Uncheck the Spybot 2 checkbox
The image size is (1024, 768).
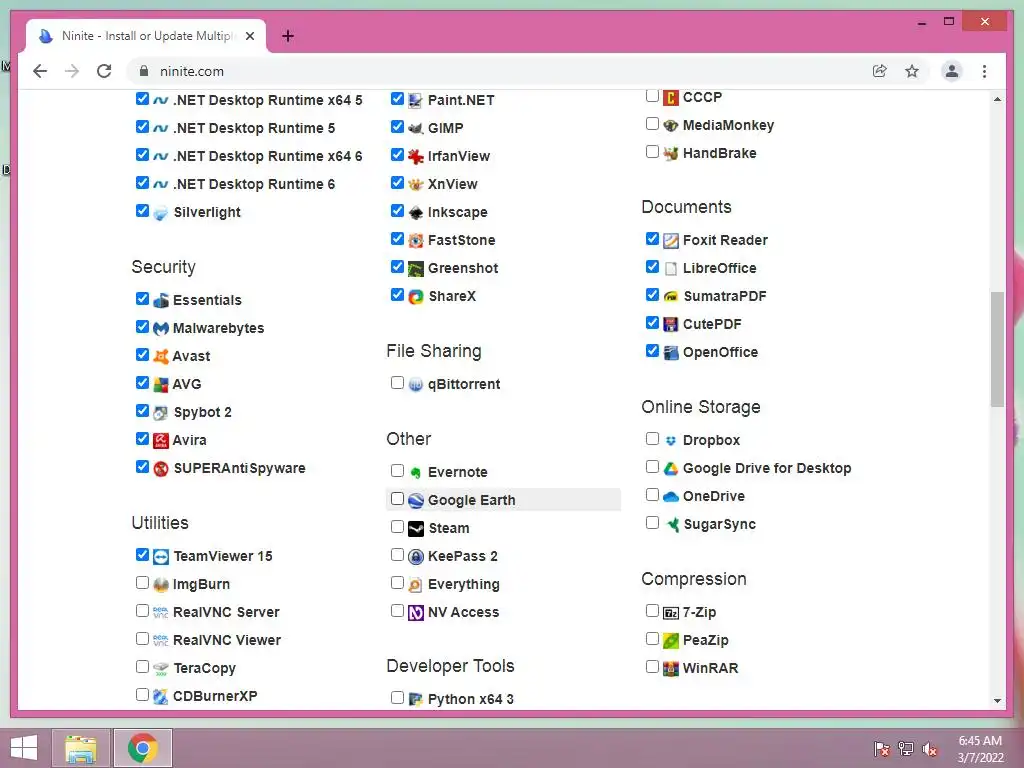tap(142, 411)
